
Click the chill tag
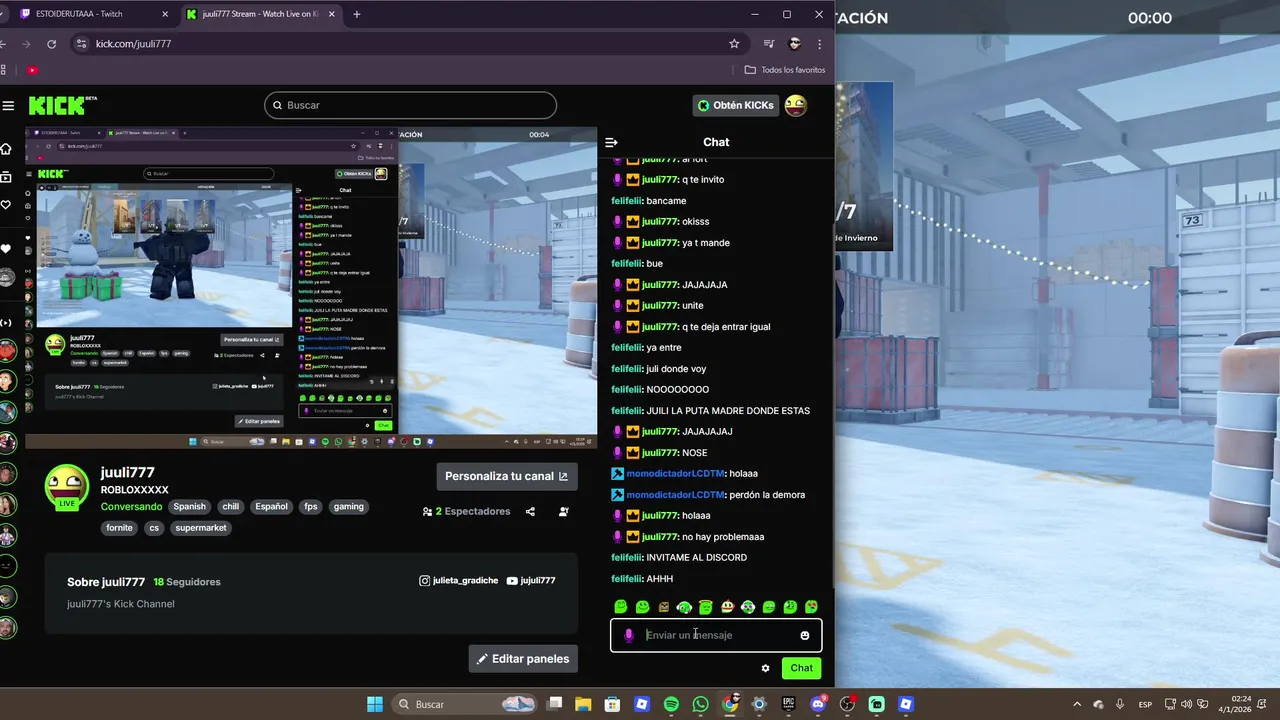[x=231, y=507]
